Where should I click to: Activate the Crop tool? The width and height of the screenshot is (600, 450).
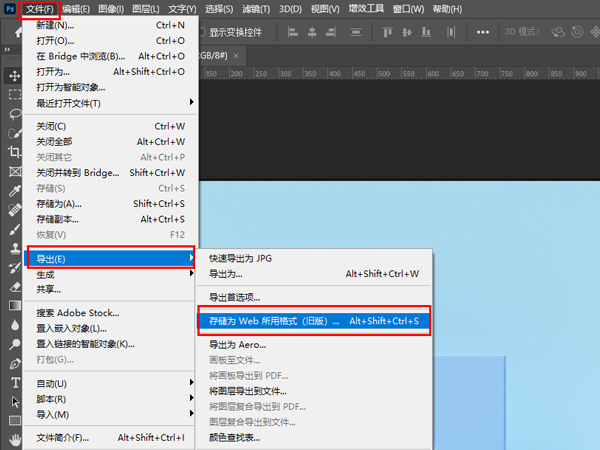coord(15,152)
